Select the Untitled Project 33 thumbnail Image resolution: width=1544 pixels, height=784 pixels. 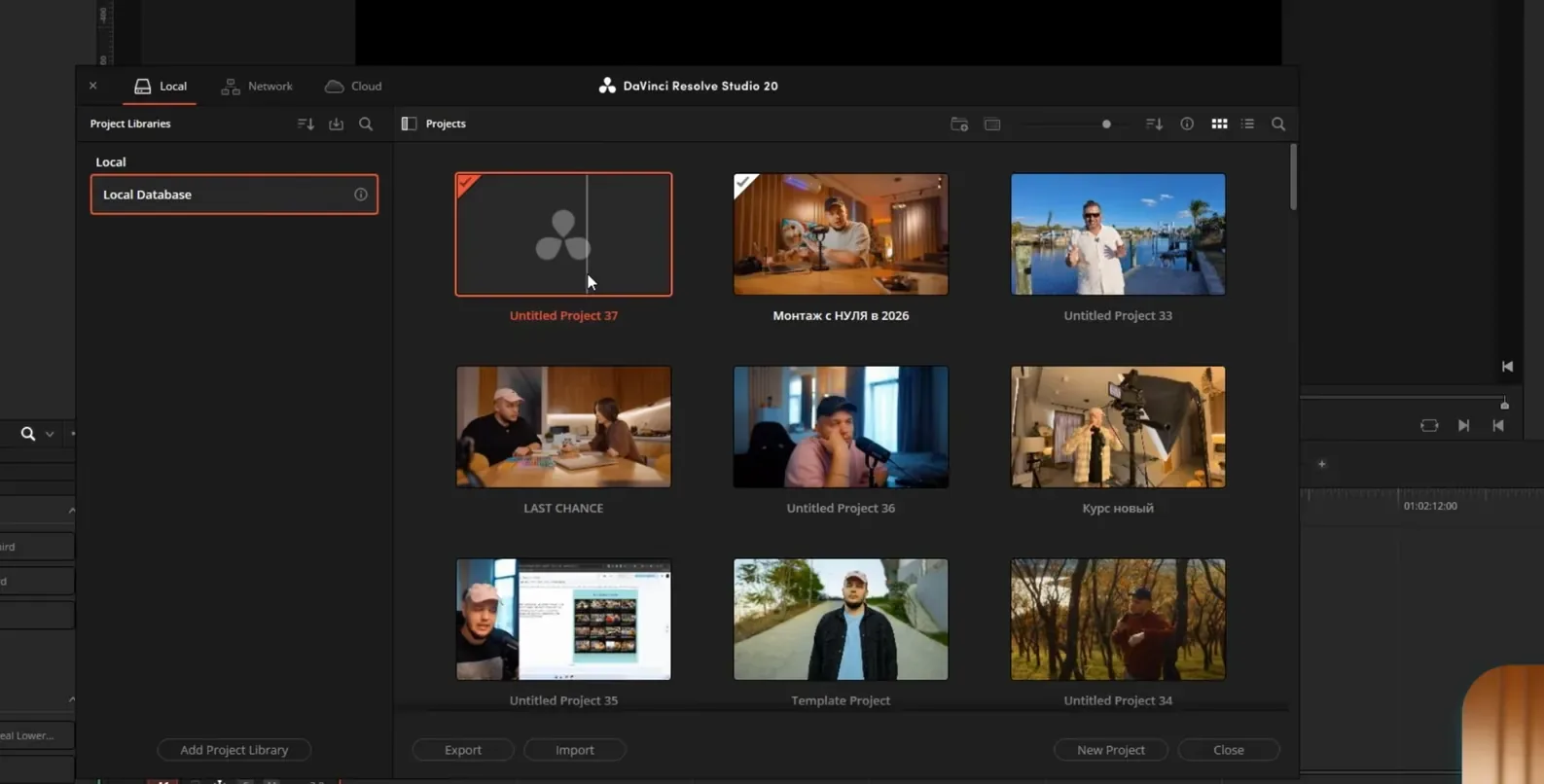point(1118,234)
